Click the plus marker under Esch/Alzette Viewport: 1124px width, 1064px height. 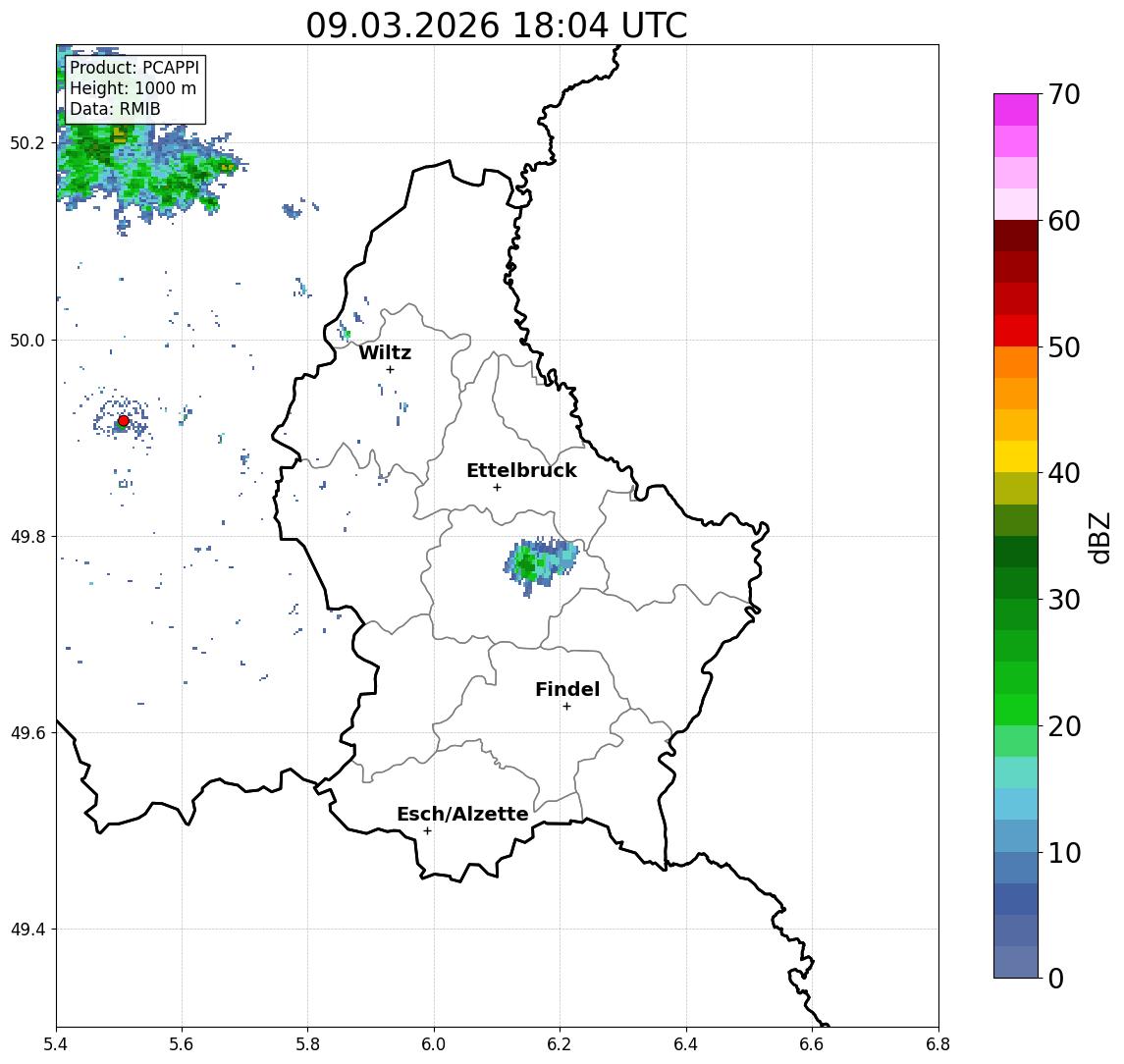tap(427, 831)
